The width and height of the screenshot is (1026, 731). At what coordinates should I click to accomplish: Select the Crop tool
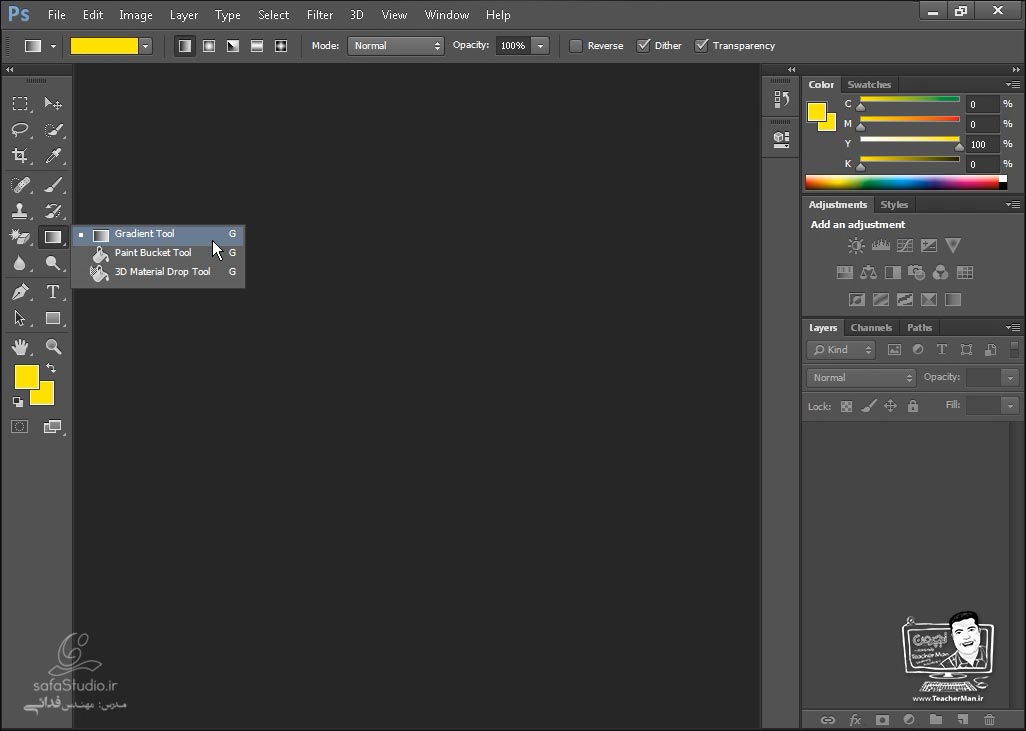(20, 156)
